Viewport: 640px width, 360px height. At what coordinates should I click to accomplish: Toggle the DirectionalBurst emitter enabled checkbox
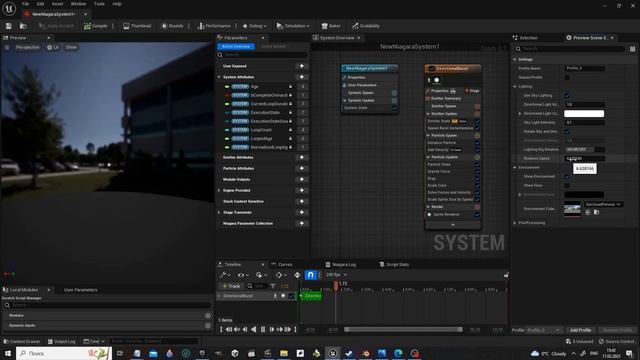431,69
